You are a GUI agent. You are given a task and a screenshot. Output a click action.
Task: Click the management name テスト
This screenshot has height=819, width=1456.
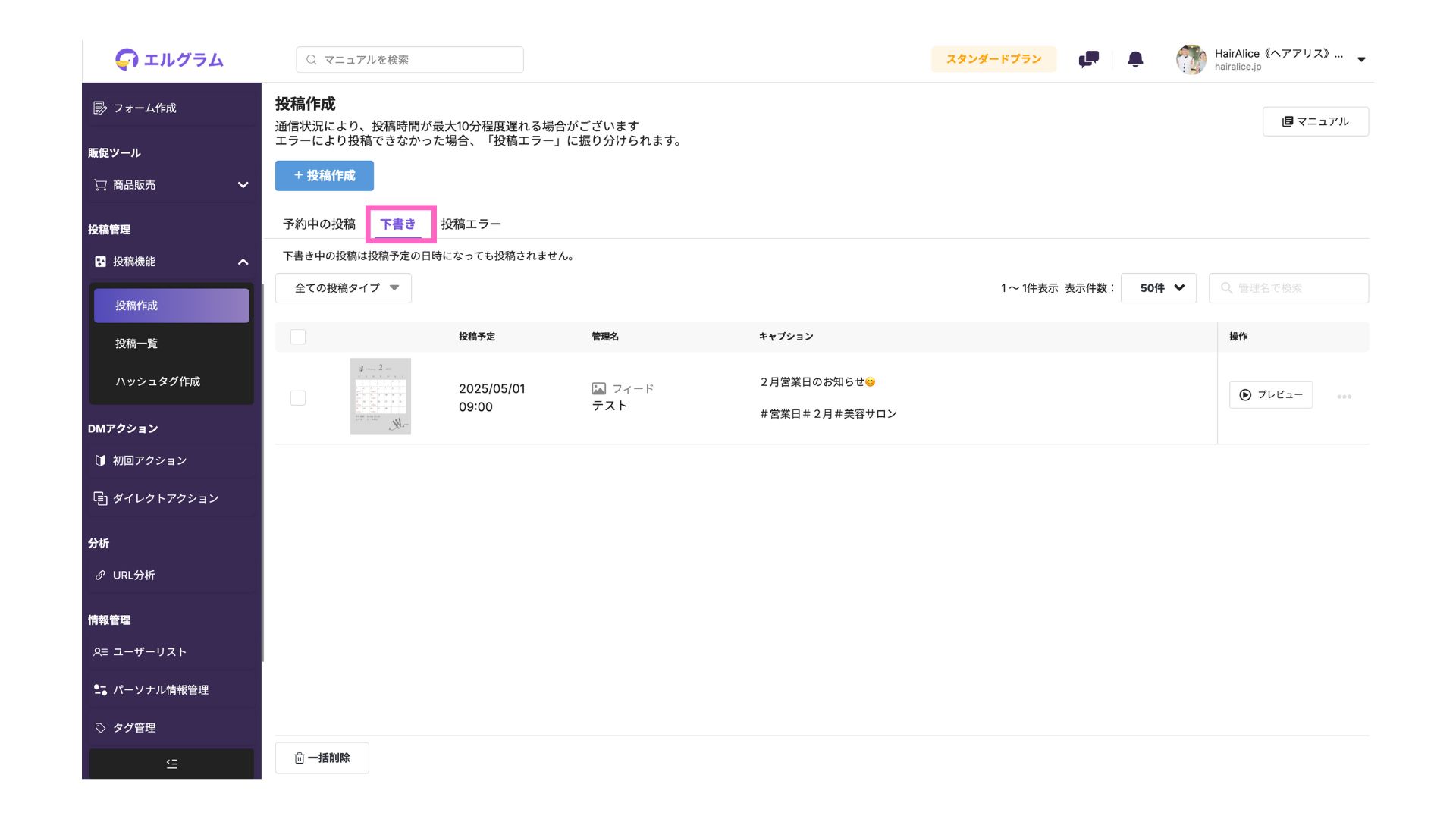(610, 406)
